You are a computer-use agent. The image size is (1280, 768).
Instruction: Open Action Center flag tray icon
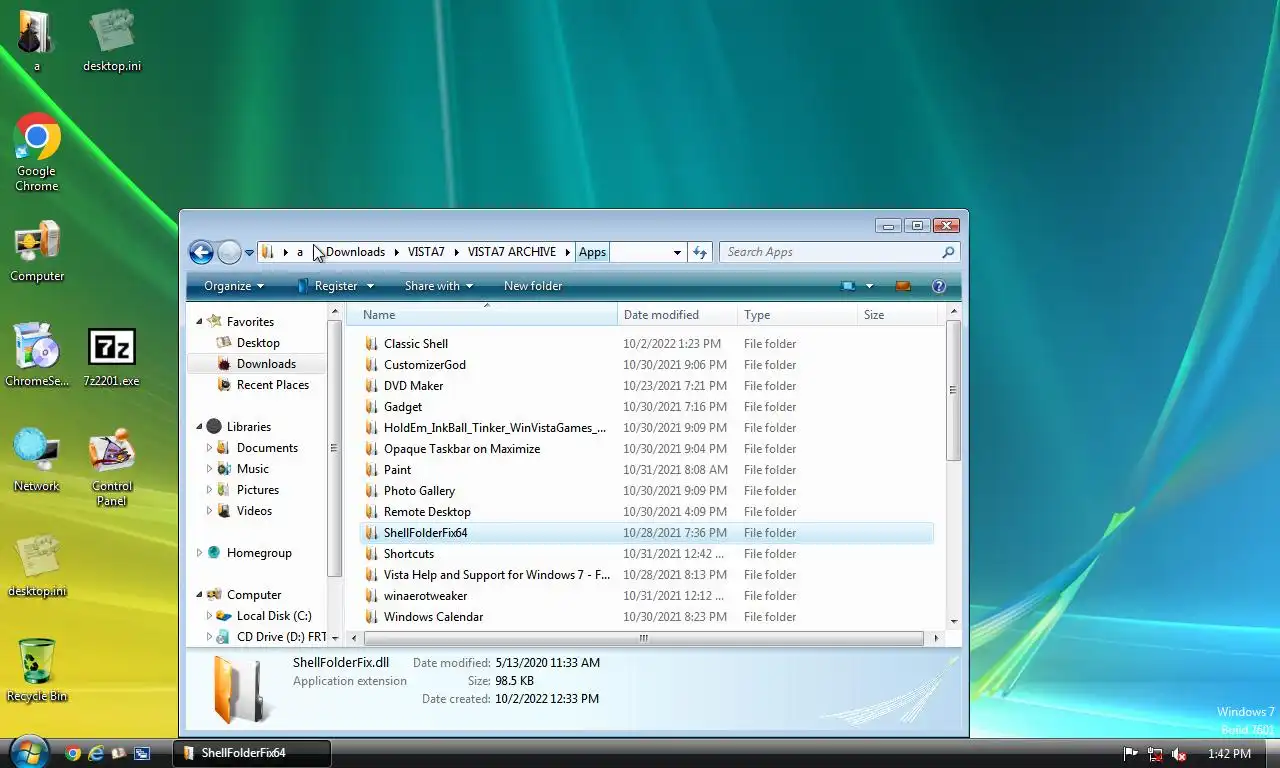point(1131,754)
